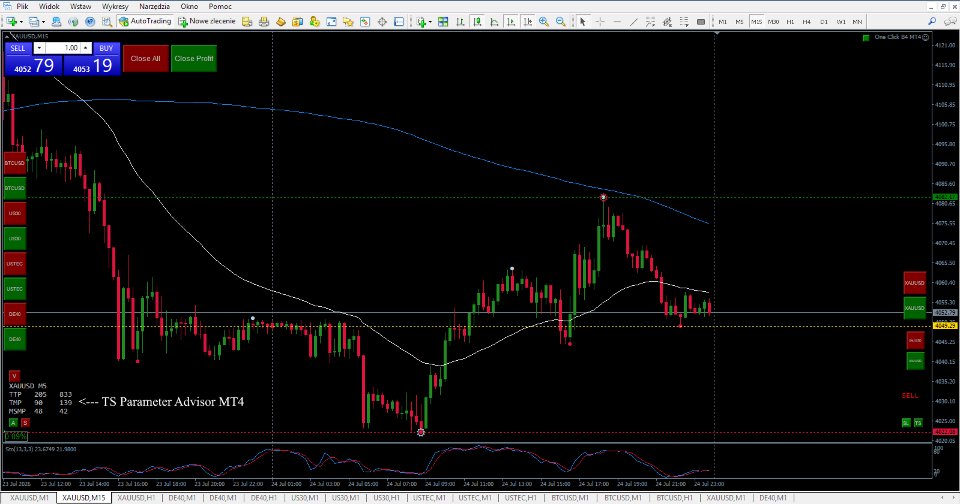Select the trendline drawing tool
Viewport: 960px width, 504px height.
(x=634, y=21)
